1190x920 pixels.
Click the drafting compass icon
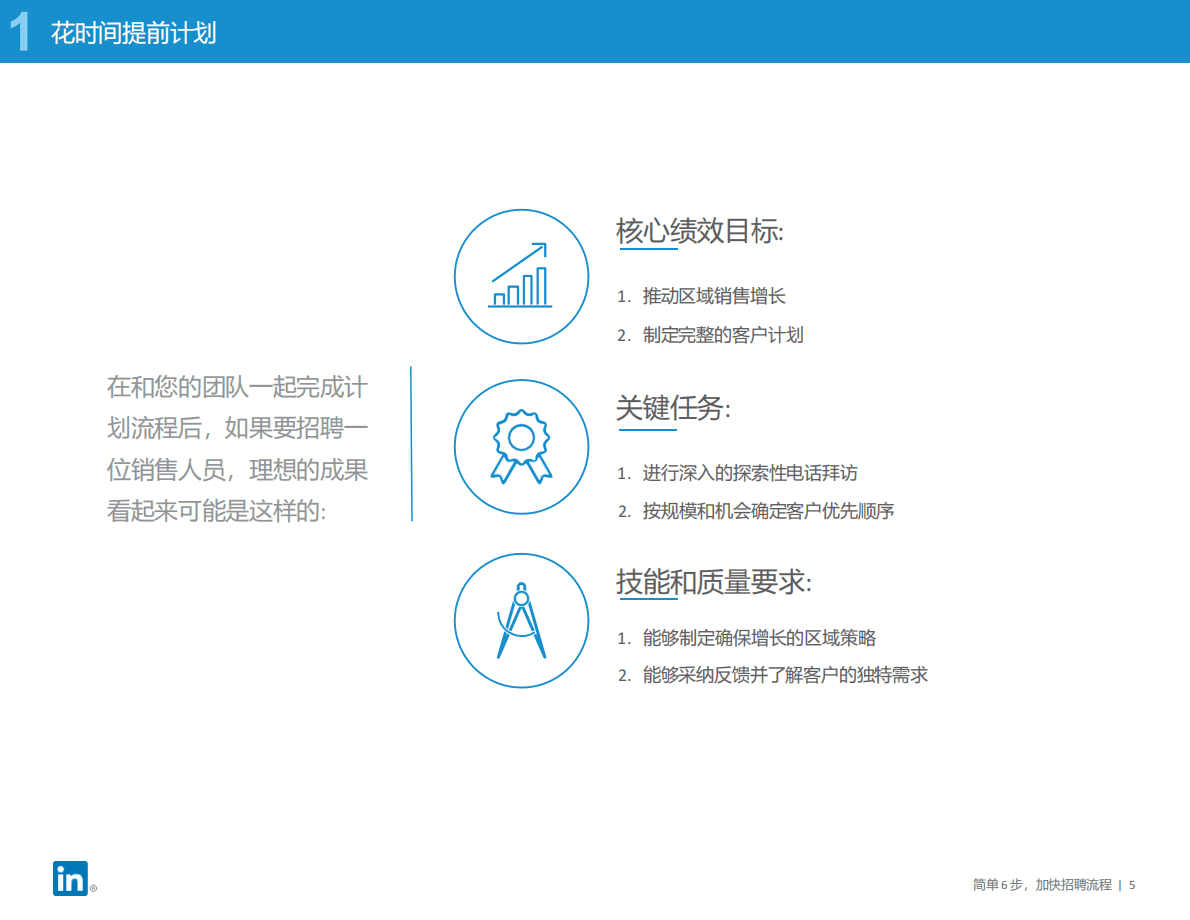[x=521, y=620]
